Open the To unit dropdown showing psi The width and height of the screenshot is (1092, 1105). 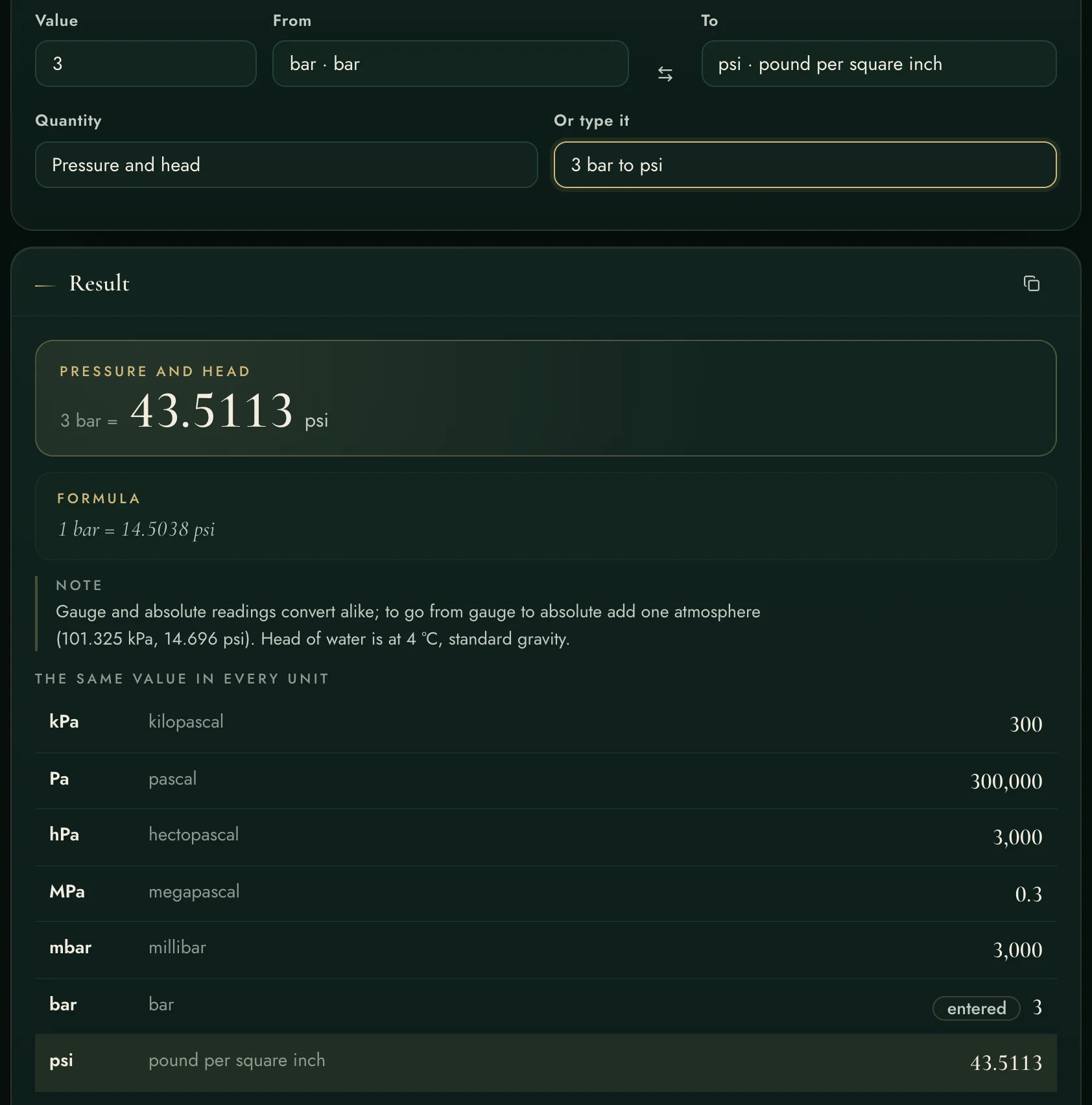coord(879,64)
